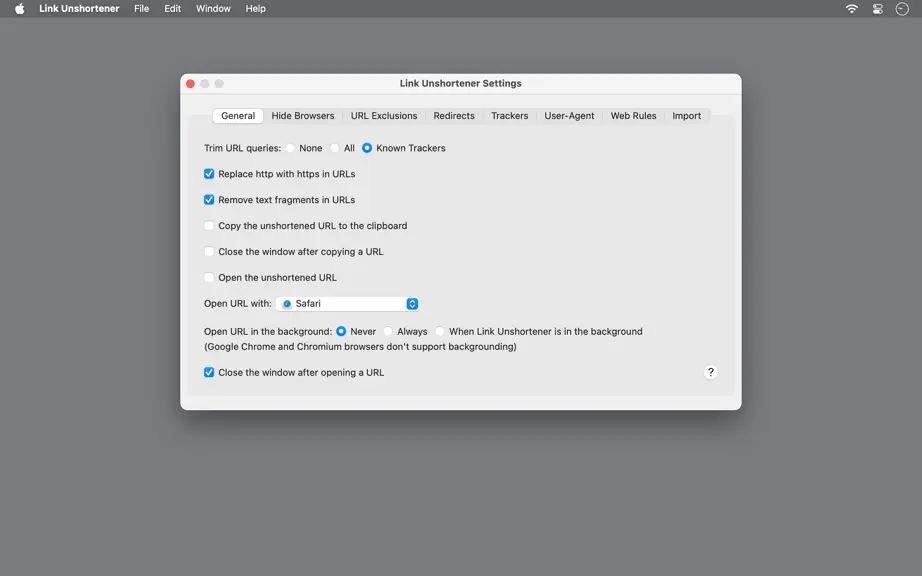This screenshot has width=922, height=576.
Task: Check Open the unshortened URL
Action: tap(209, 277)
